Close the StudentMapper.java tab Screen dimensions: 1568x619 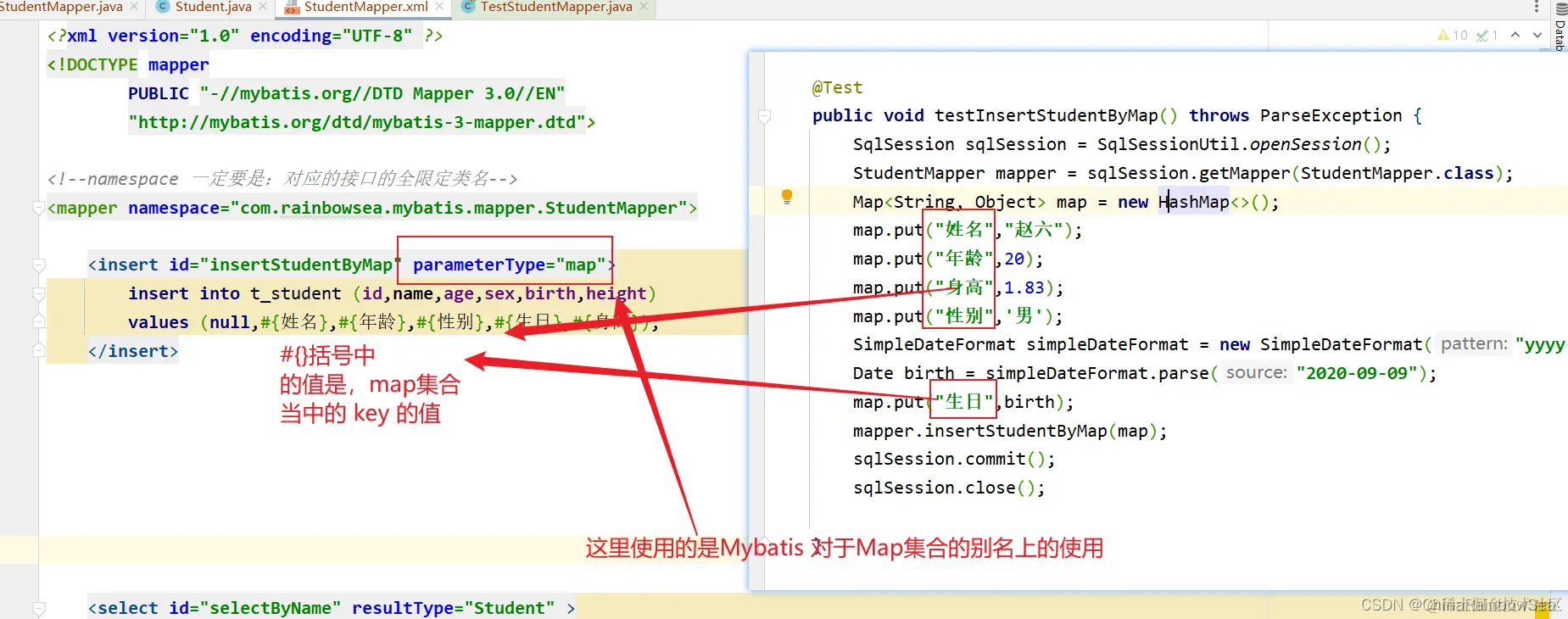[134, 7]
